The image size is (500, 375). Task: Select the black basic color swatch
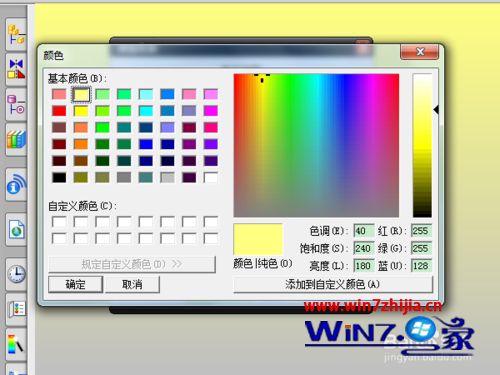point(59,177)
